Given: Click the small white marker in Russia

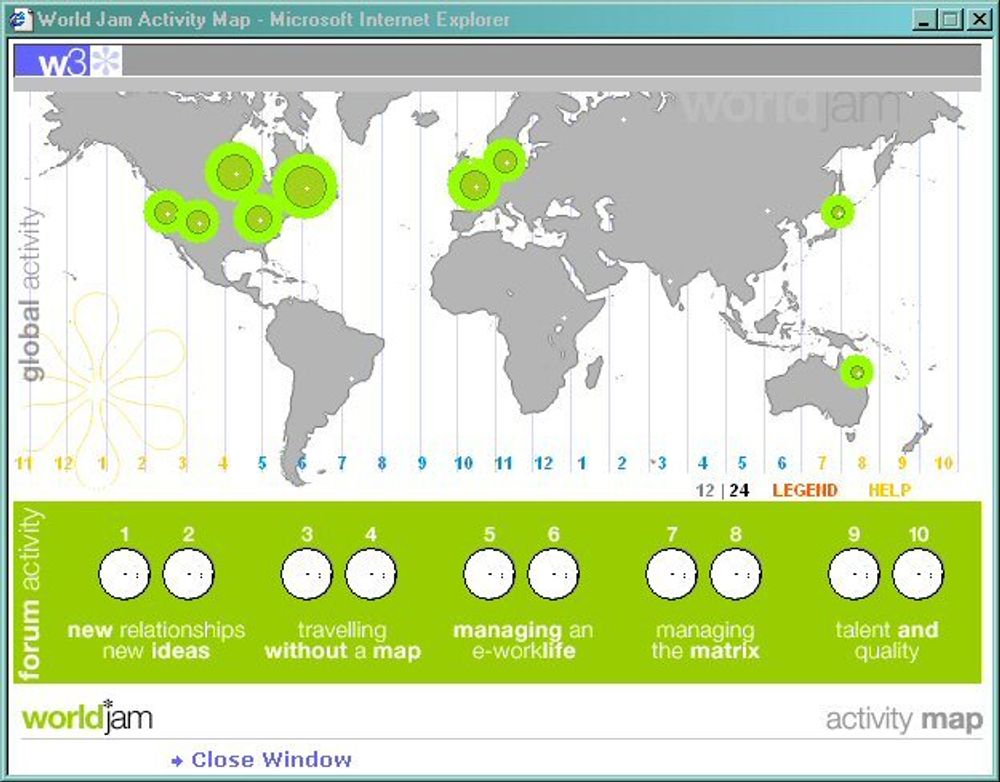Looking at the screenshot, I should 624,119.
